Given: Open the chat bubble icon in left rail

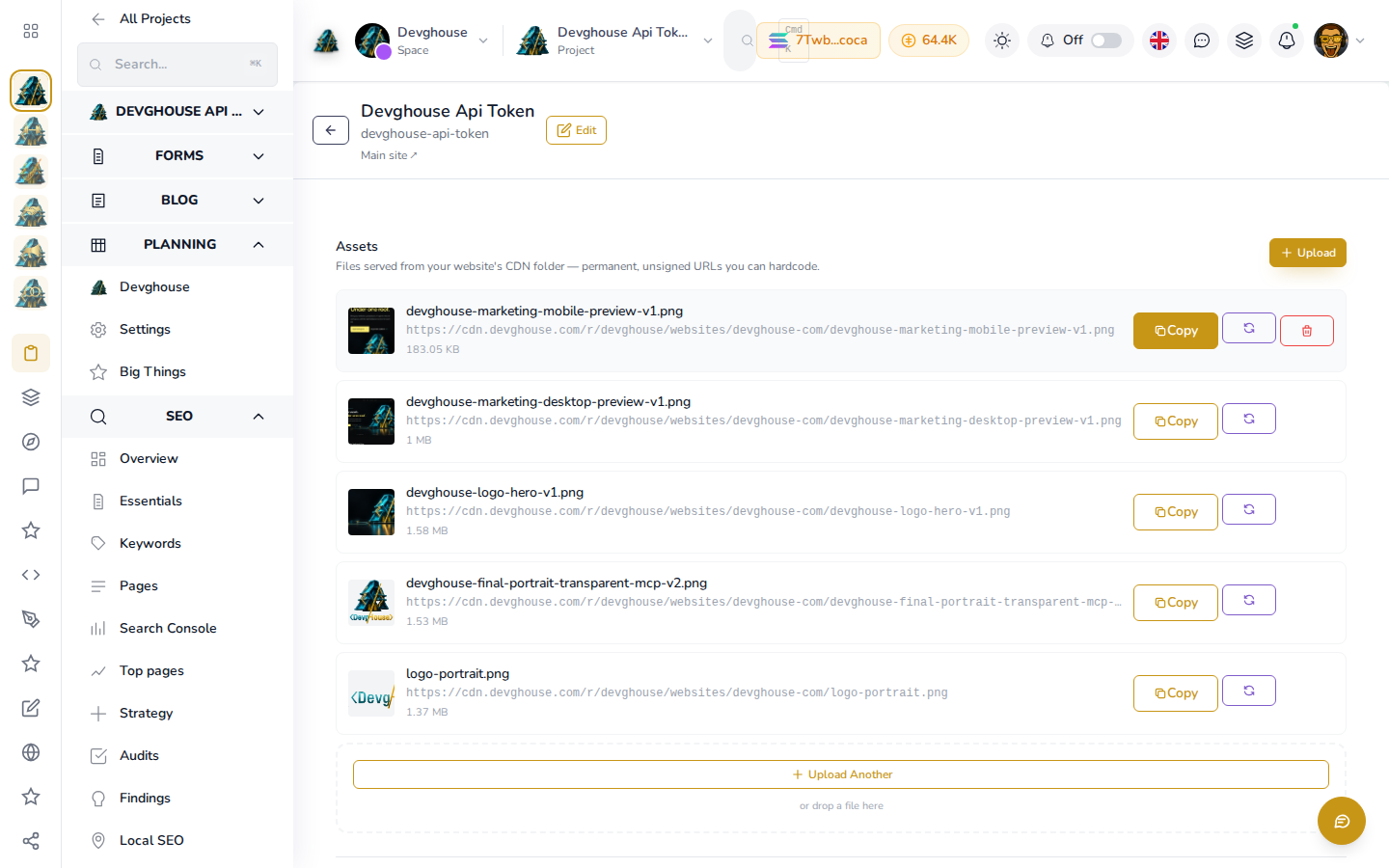Looking at the screenshot, I should coord(31,486).
